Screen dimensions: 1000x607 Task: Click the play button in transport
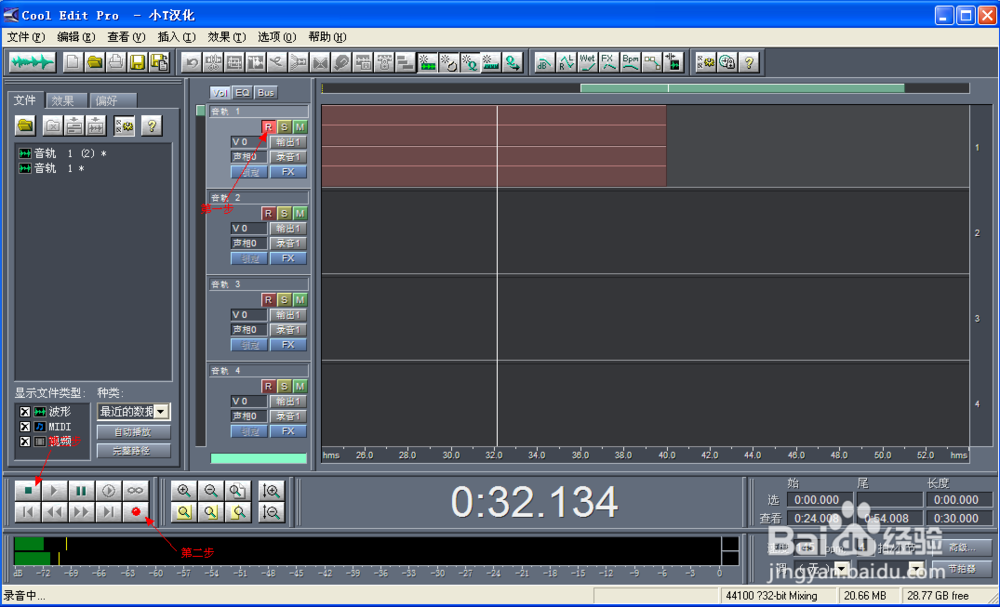tap(55, 490)
